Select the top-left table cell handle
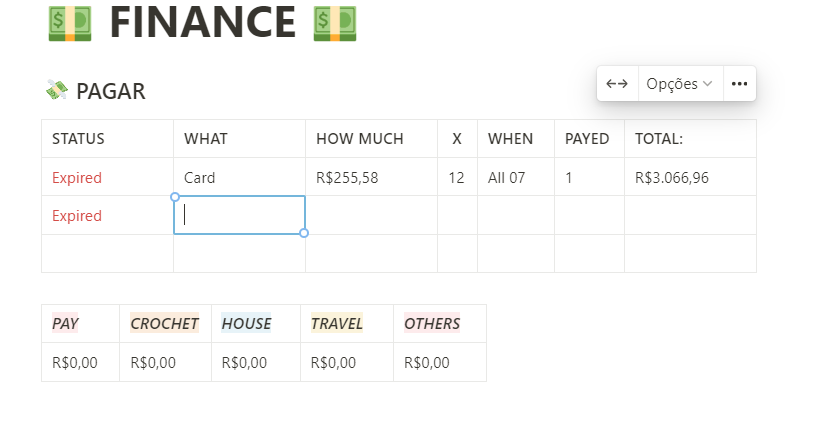The width and height of the screenshot is (820, 440). (174, 196)
